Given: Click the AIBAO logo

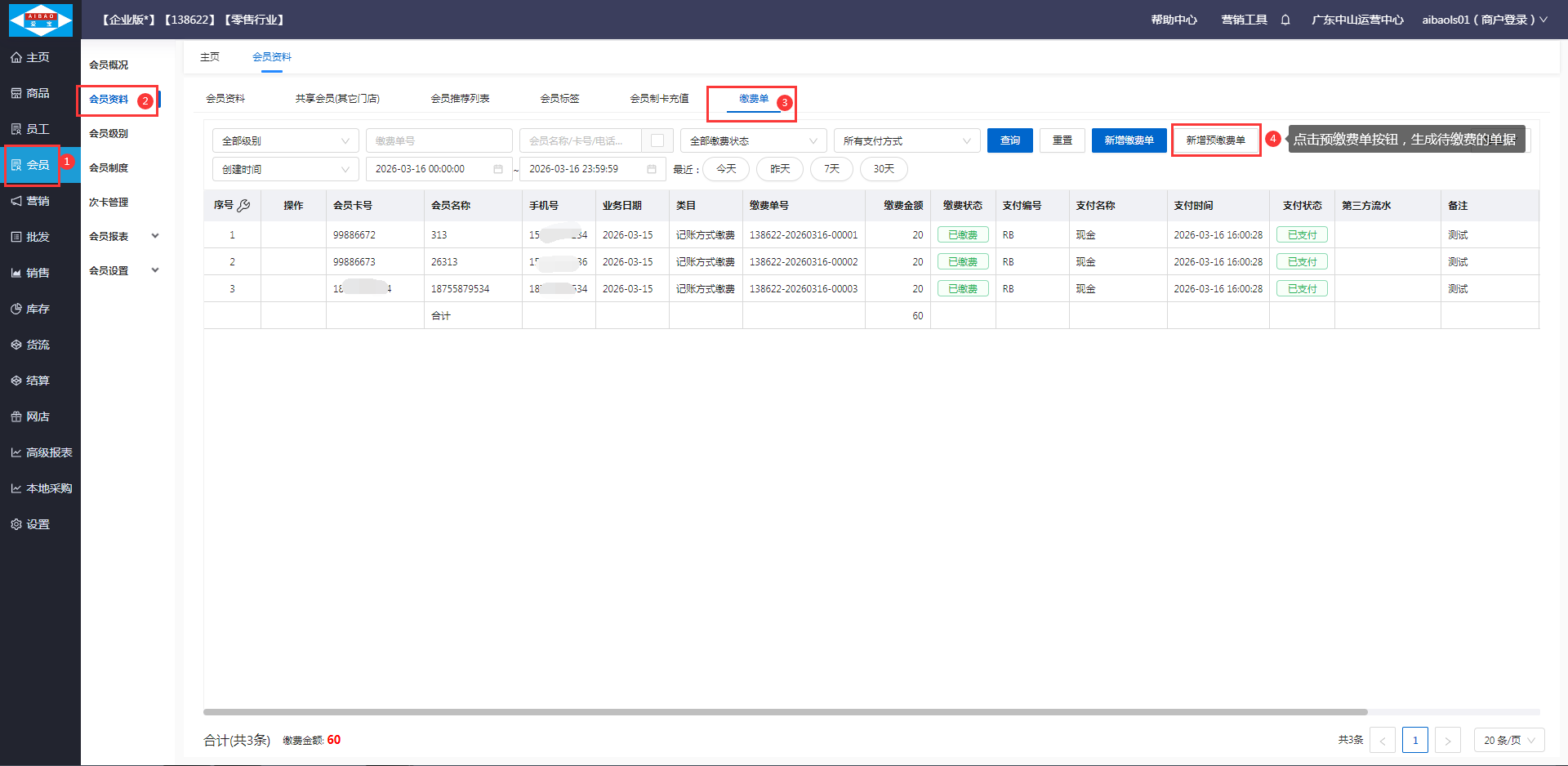Looking at the screenshot, I should click(40, 20).
